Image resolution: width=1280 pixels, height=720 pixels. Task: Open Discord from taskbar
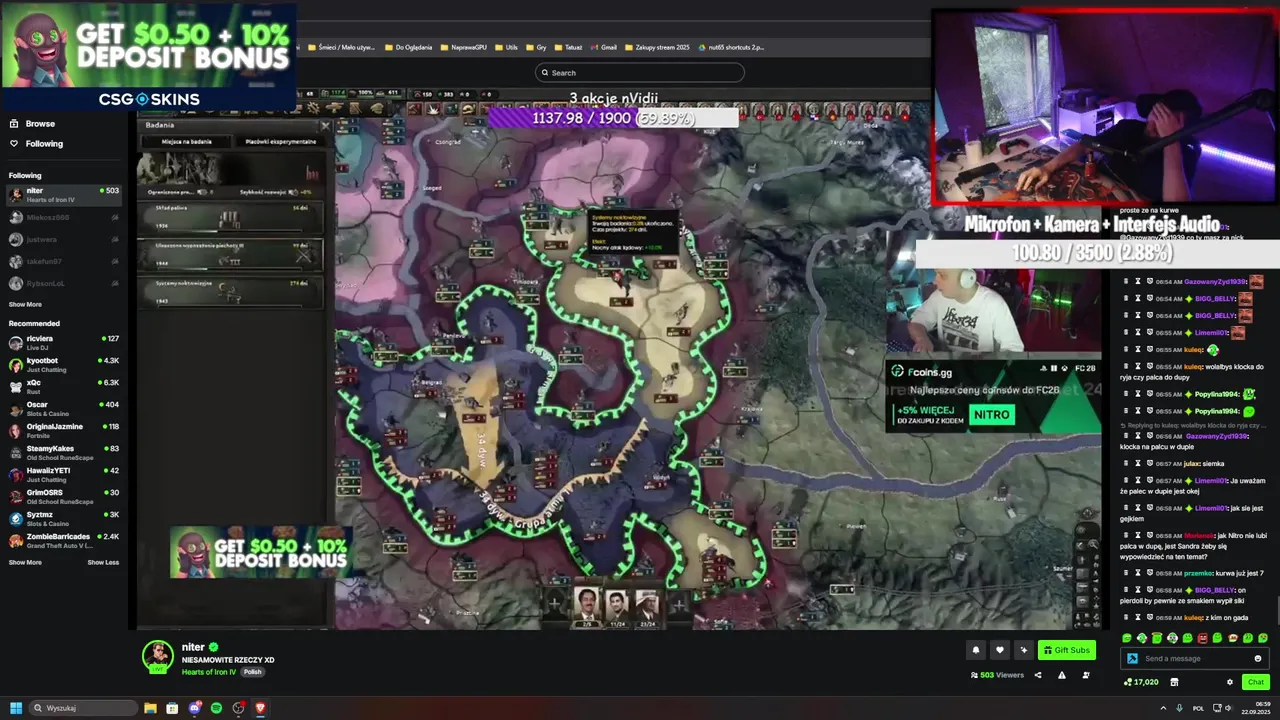click(194, 708)
